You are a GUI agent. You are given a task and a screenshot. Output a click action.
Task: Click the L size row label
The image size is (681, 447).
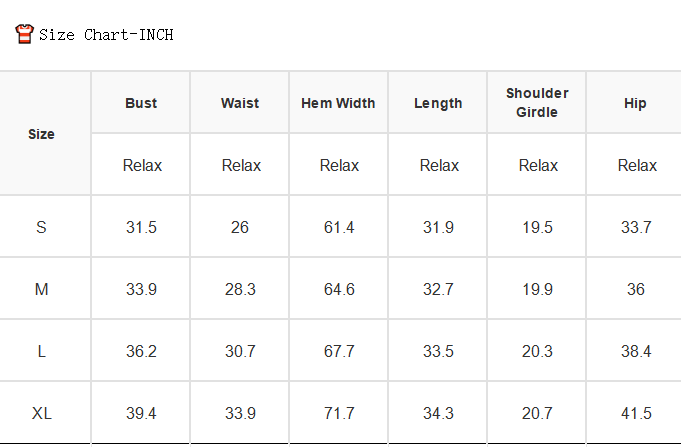coord(41,351)
